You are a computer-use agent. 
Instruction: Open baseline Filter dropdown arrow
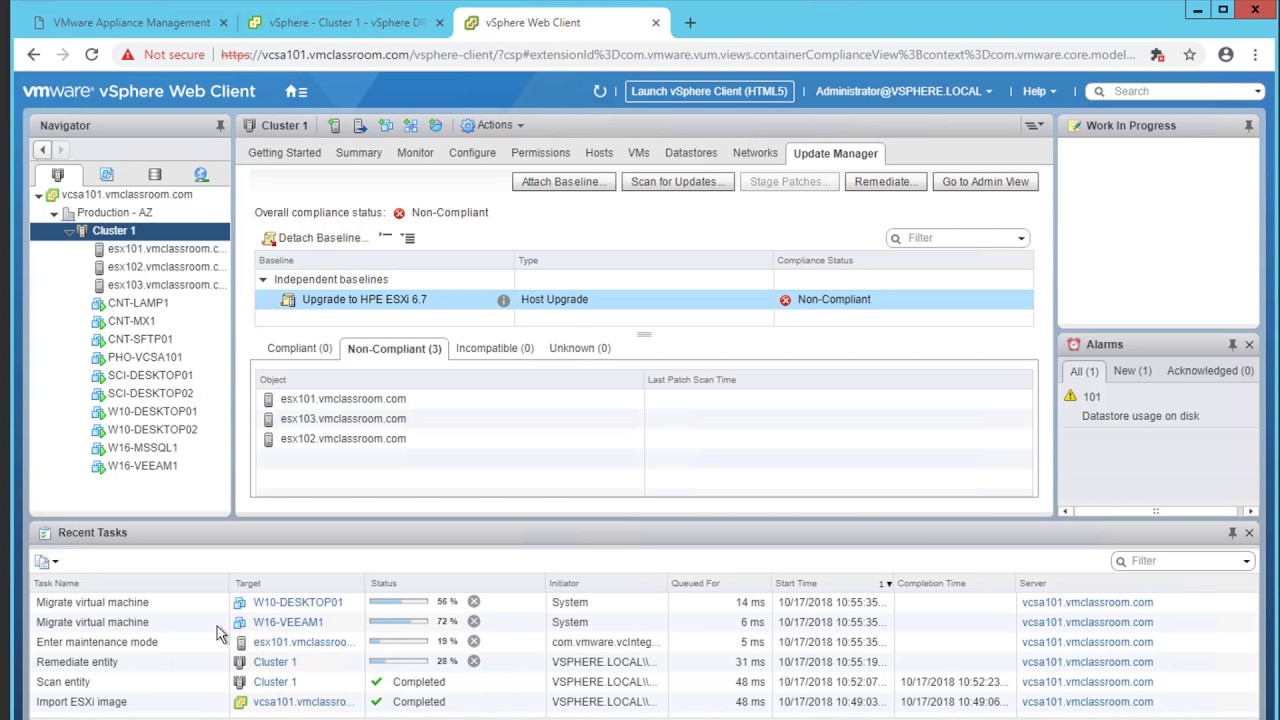[1021, 239]
